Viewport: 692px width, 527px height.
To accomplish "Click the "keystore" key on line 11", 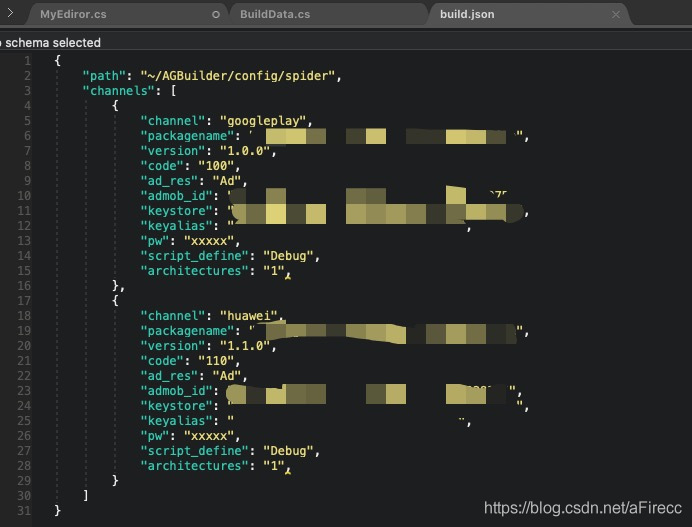I will (177, 211).
